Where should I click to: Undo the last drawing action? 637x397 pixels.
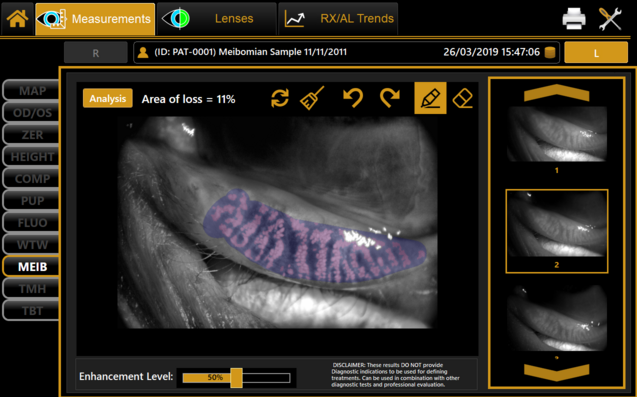click(353, 98)
